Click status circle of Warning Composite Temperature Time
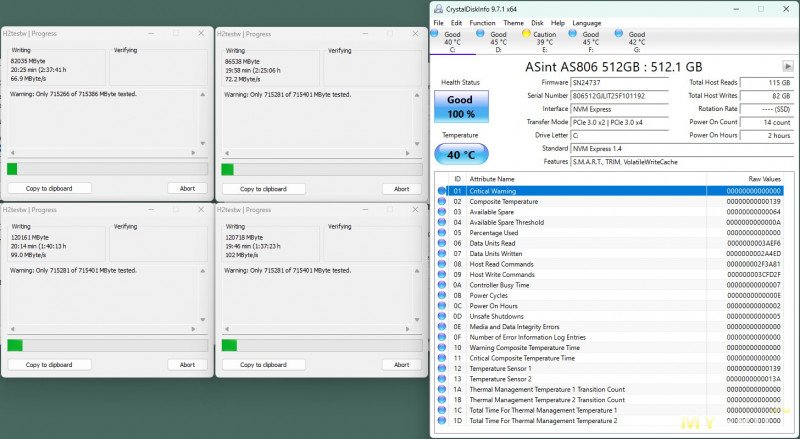The width and height of the screenshot is (800, 439). (442, 348)
